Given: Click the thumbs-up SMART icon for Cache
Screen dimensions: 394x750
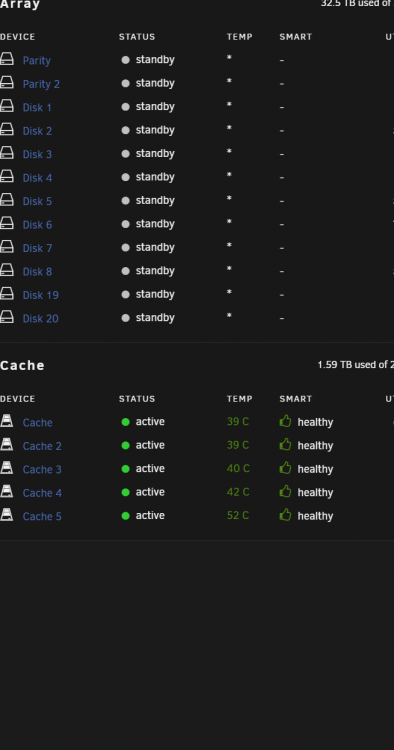Looking at the screenshot, I should point(285,421).
